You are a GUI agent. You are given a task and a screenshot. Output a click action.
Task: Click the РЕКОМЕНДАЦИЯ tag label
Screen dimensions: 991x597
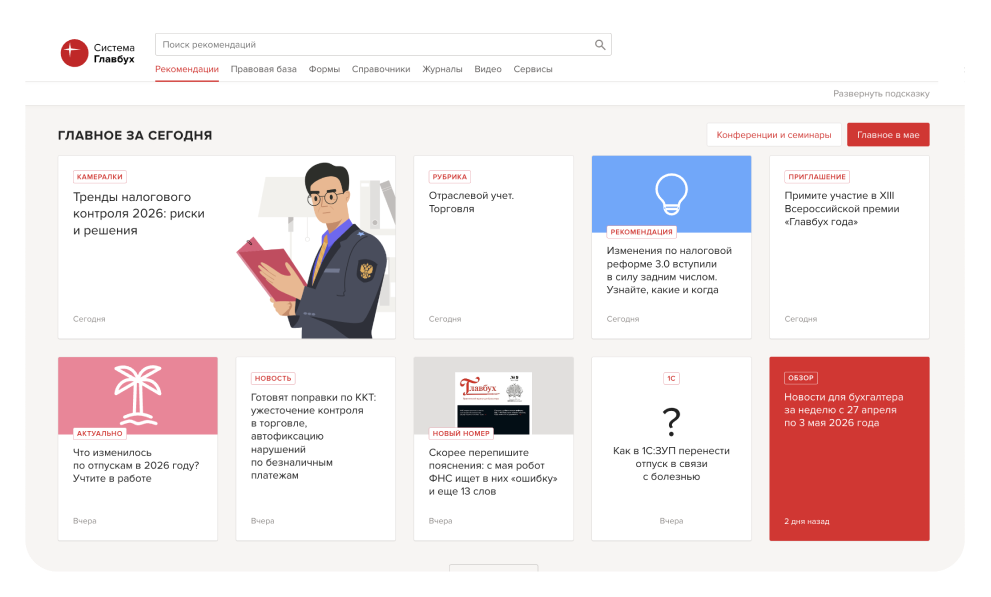click(x=641, y=232)
